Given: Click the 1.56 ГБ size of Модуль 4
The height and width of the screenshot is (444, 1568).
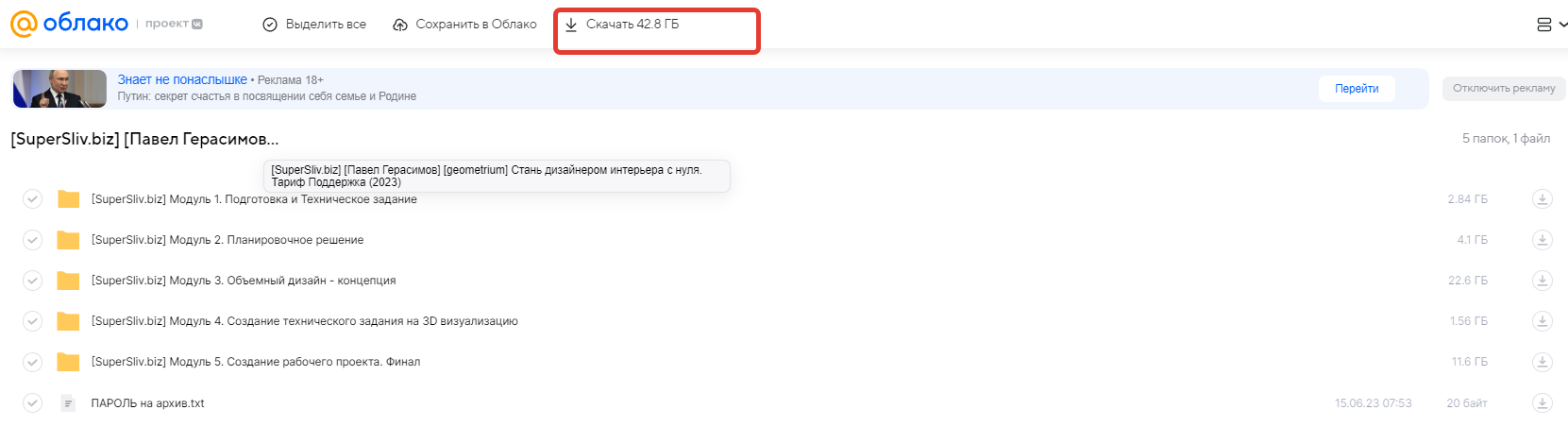Looking at the screenshot, I should pyautogui.click(x=1468, y=321).
